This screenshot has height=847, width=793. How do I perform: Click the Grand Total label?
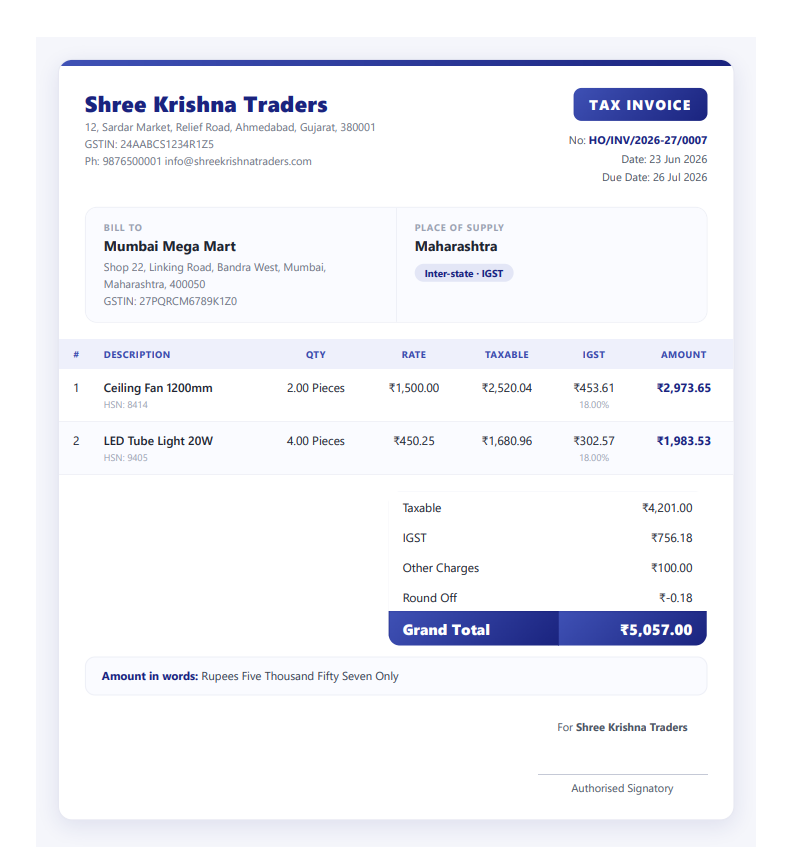446,630
